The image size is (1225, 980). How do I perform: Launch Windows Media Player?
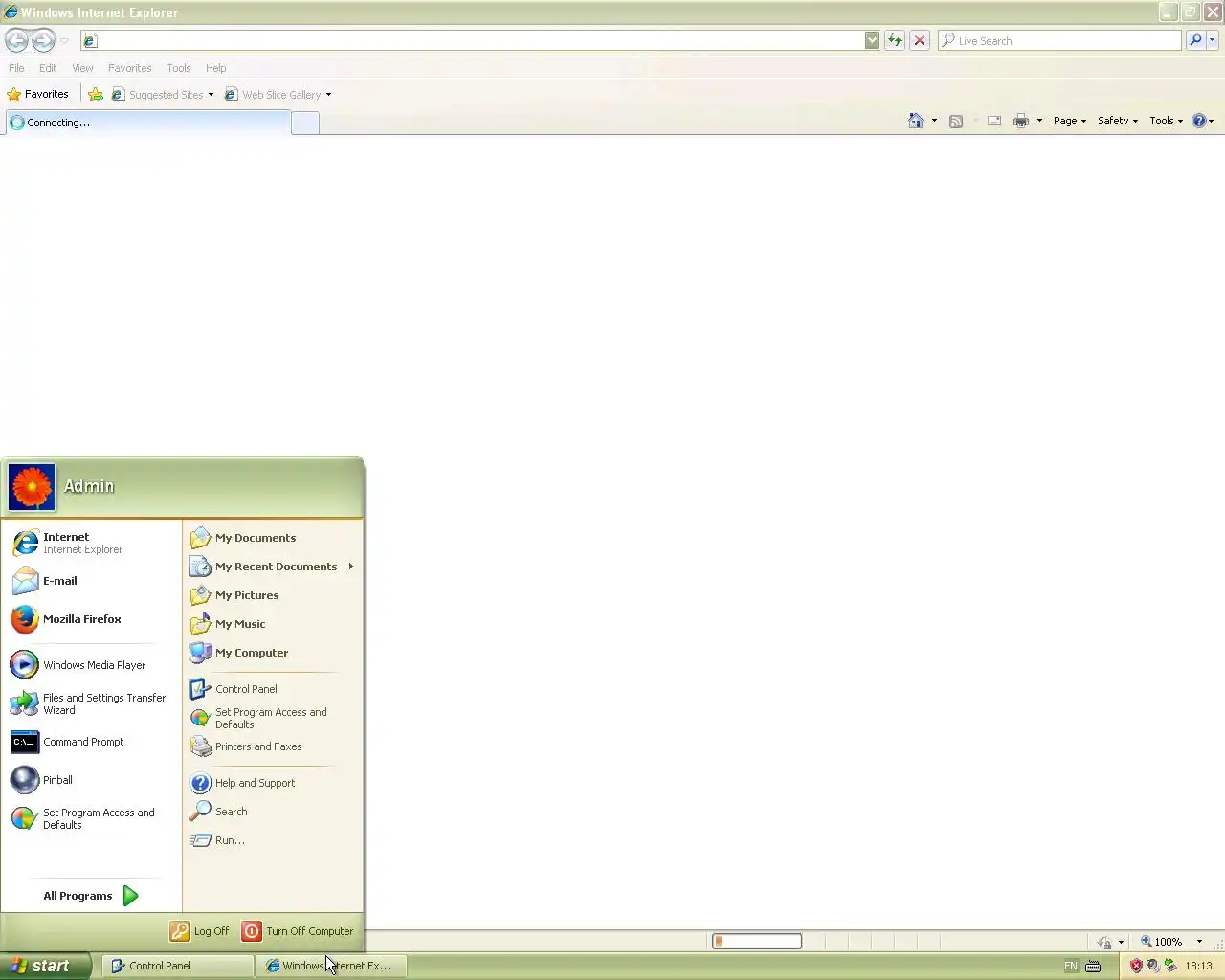[x=92, y=665]
